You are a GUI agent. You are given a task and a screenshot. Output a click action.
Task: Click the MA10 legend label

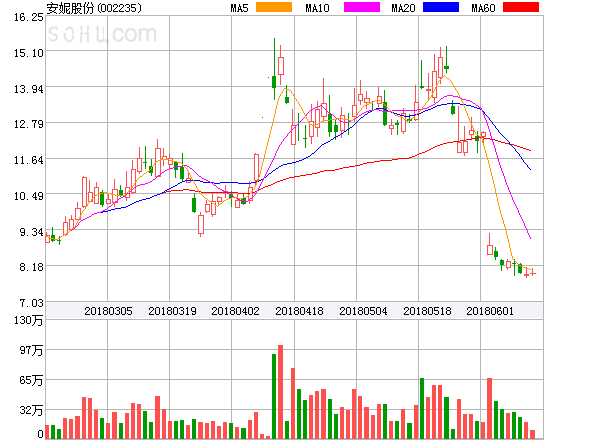[x=318, y=8]
